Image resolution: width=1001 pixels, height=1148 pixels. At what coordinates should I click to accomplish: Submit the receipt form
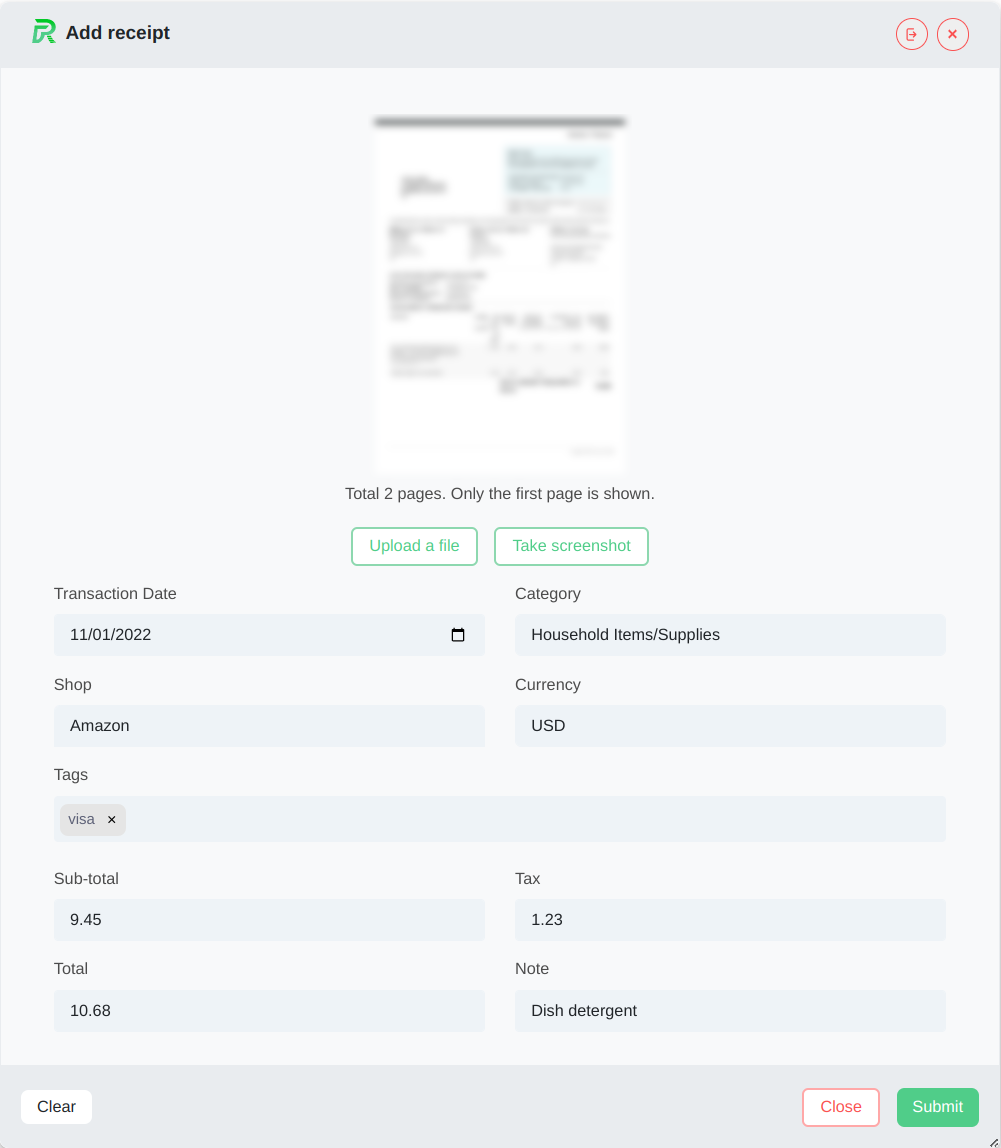[x=937, y=1107]
